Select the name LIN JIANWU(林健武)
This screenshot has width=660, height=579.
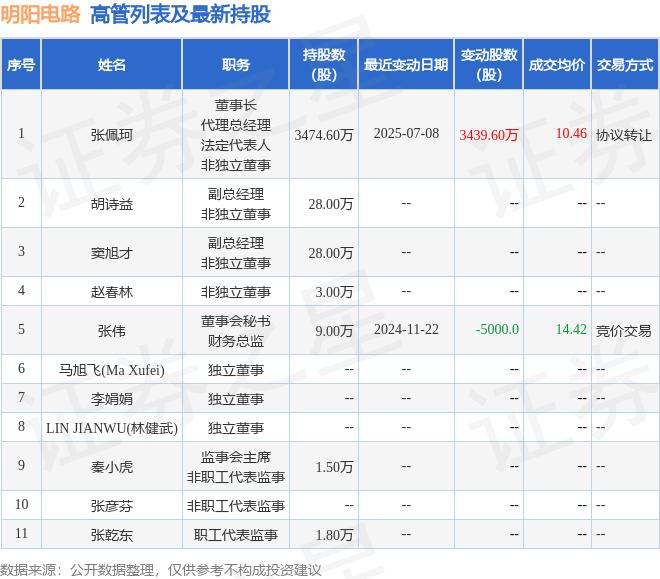pyautogui.click(x=112, y=428)
